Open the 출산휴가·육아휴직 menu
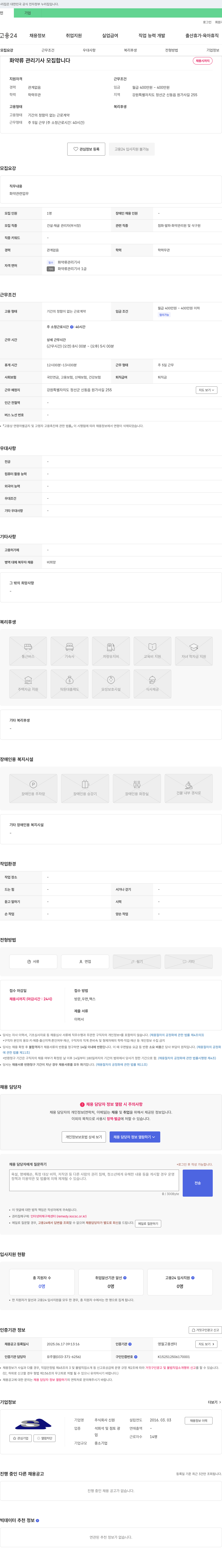Screen dimensions: 222x1568 pos(202,36)
